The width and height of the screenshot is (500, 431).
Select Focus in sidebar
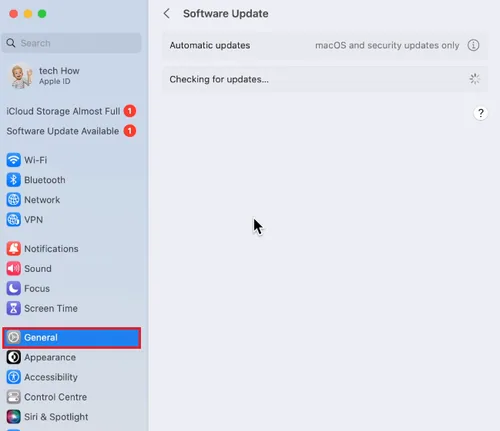click(71, 288)
